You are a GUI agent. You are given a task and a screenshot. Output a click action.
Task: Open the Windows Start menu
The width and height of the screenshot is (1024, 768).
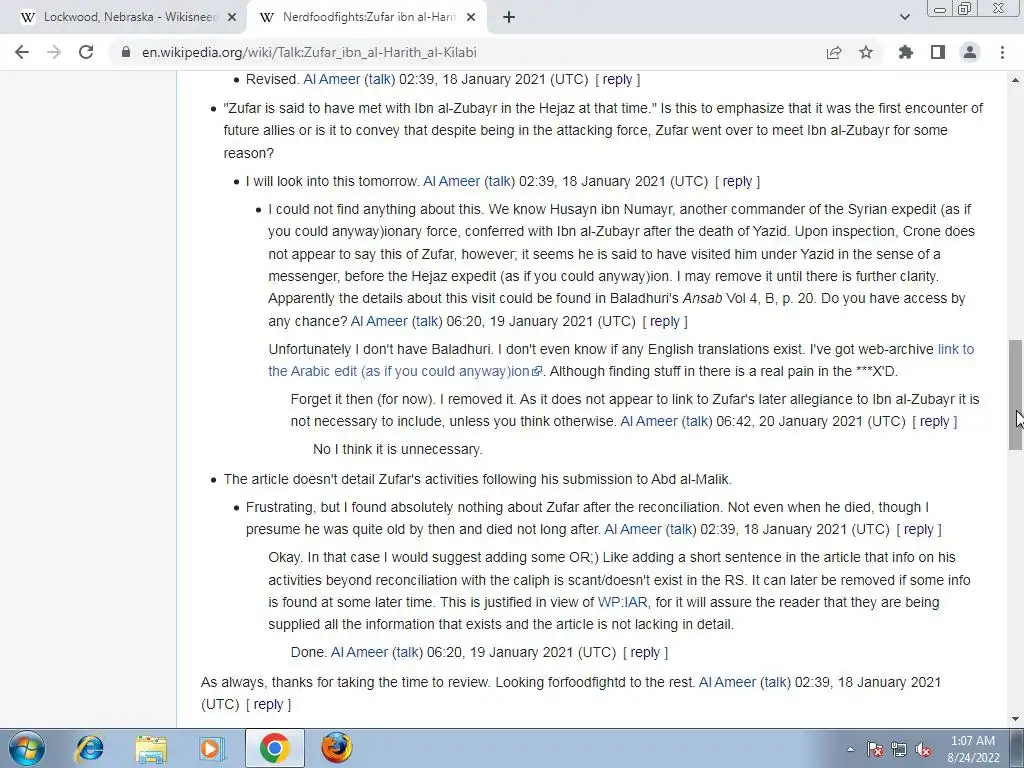26,748
